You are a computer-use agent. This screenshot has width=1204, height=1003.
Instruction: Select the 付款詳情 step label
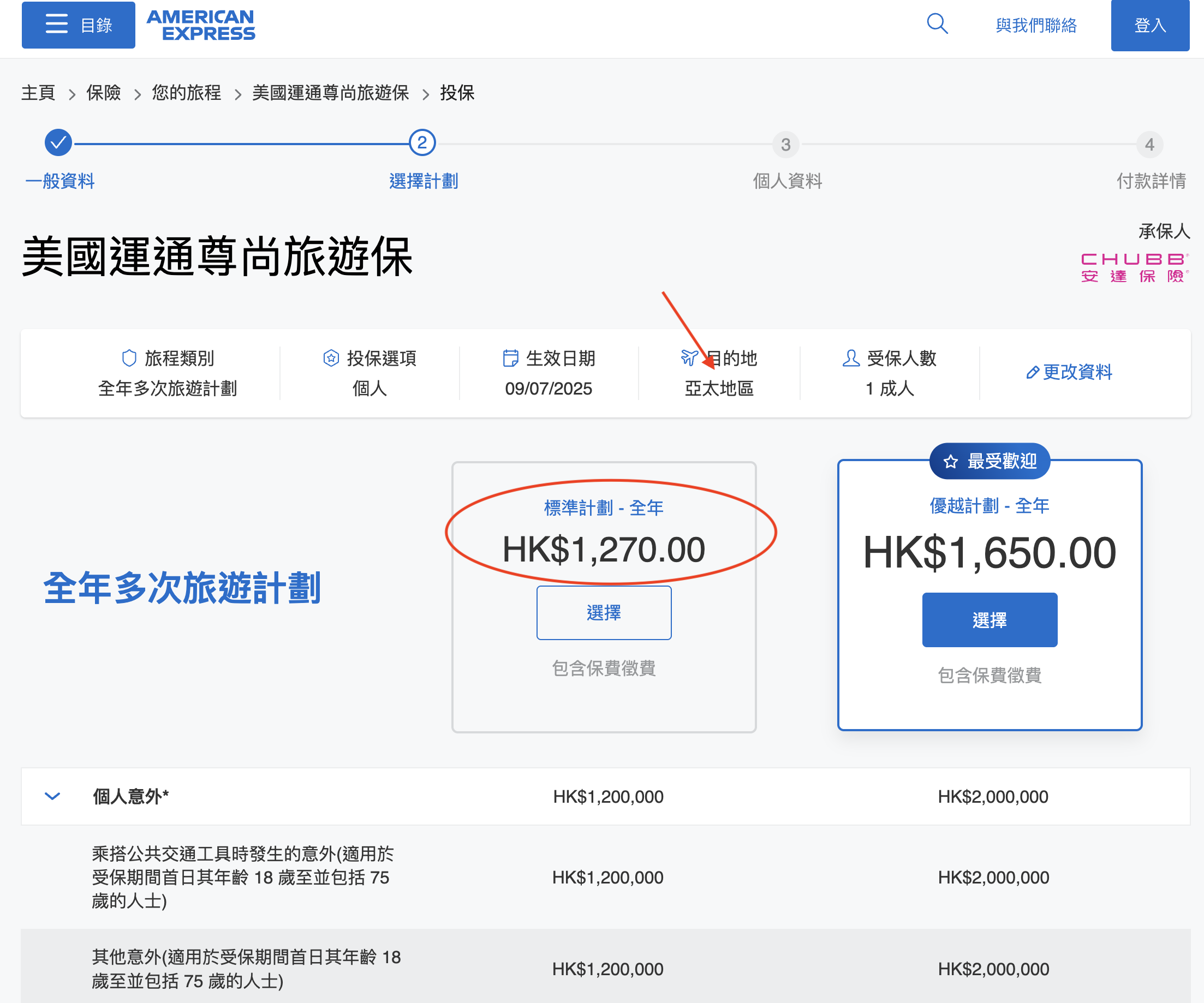(1151, 181)
